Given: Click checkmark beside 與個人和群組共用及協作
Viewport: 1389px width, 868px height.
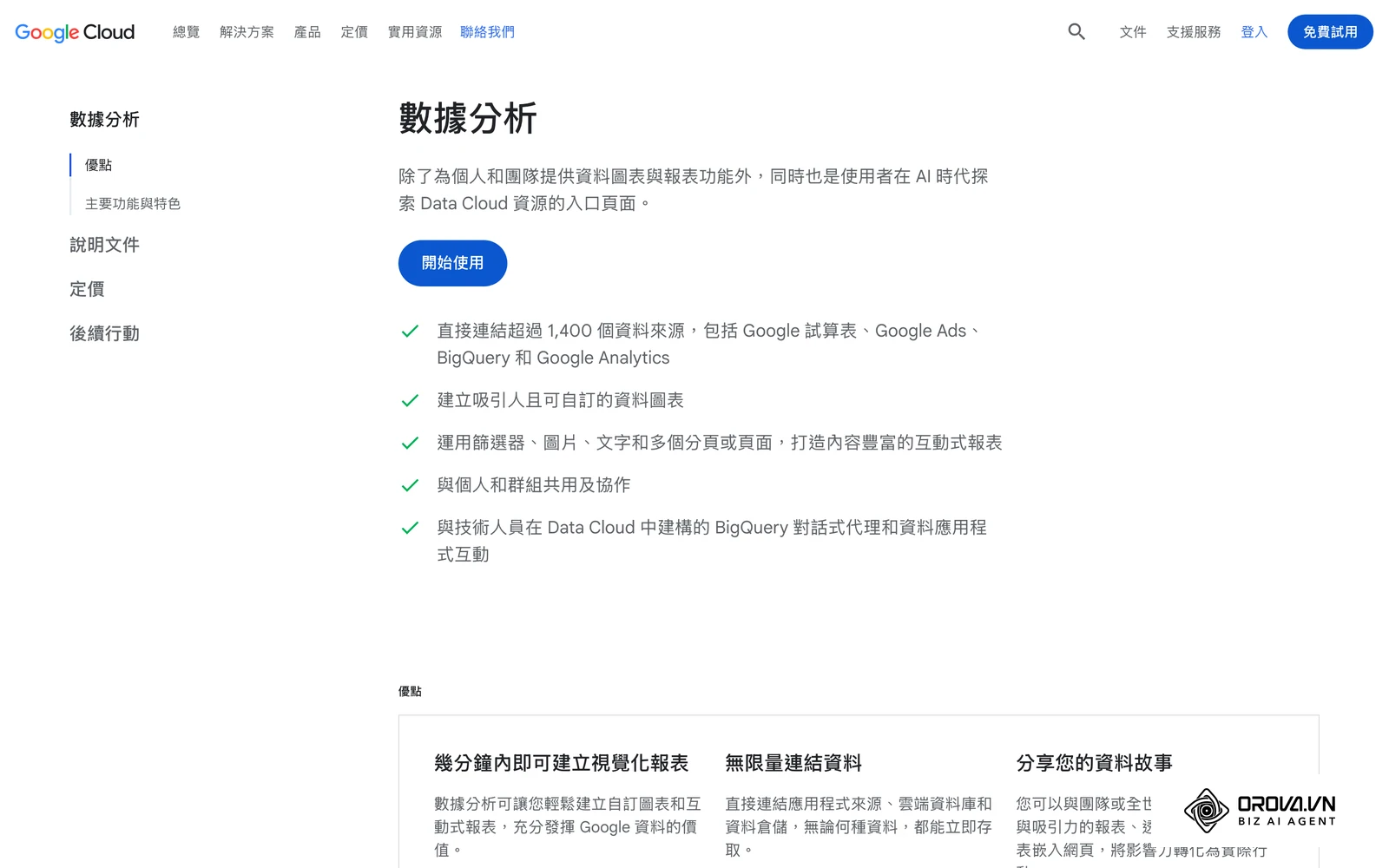Looking at the screenshot, I should [410, 485].
